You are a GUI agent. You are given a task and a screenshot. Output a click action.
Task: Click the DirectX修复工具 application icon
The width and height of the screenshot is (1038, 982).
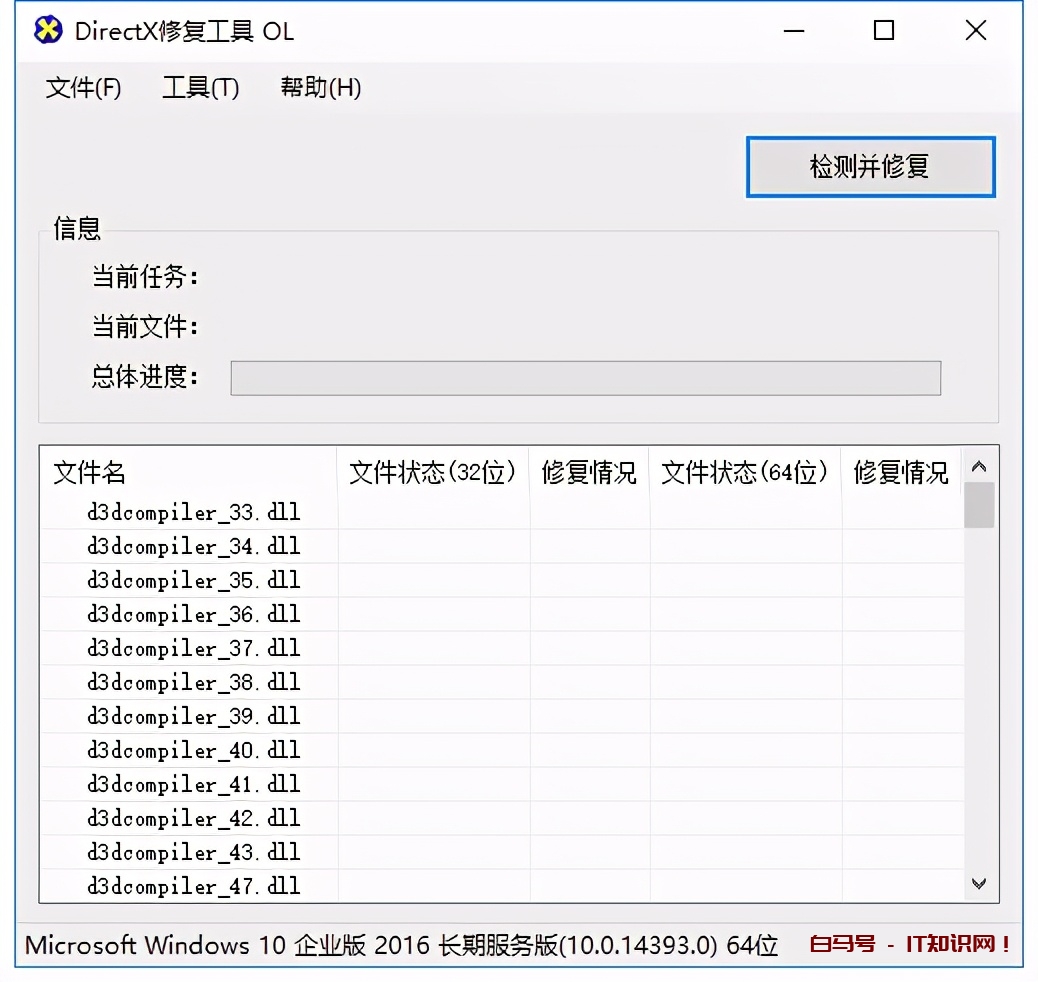(x=47, y=31)
